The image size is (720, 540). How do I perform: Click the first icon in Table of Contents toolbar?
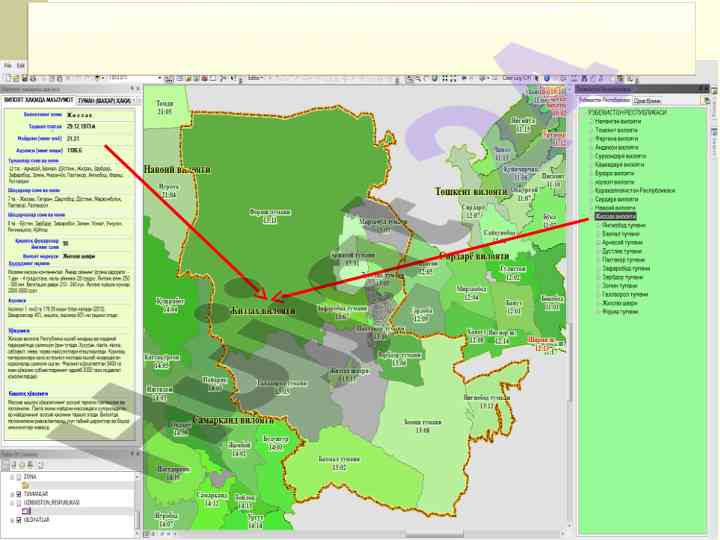pyautogui.click(x=6, y=464)
